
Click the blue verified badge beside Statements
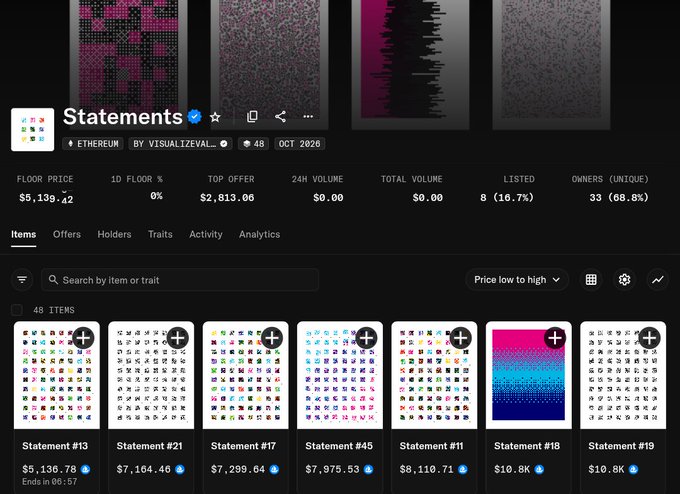194,117
